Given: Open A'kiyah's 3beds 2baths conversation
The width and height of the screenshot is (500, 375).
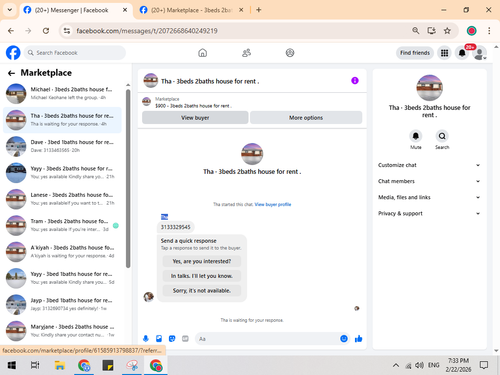Looking at the screenshot, I should pos(62,252).
